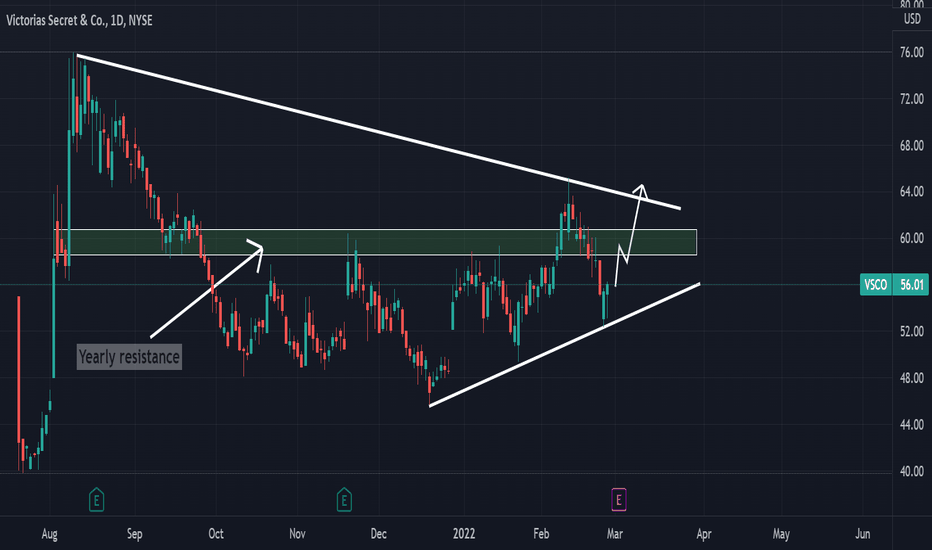This screenshot has height=550, width=932.
Task: Click the Feb label on time axis
Action: 541,534
